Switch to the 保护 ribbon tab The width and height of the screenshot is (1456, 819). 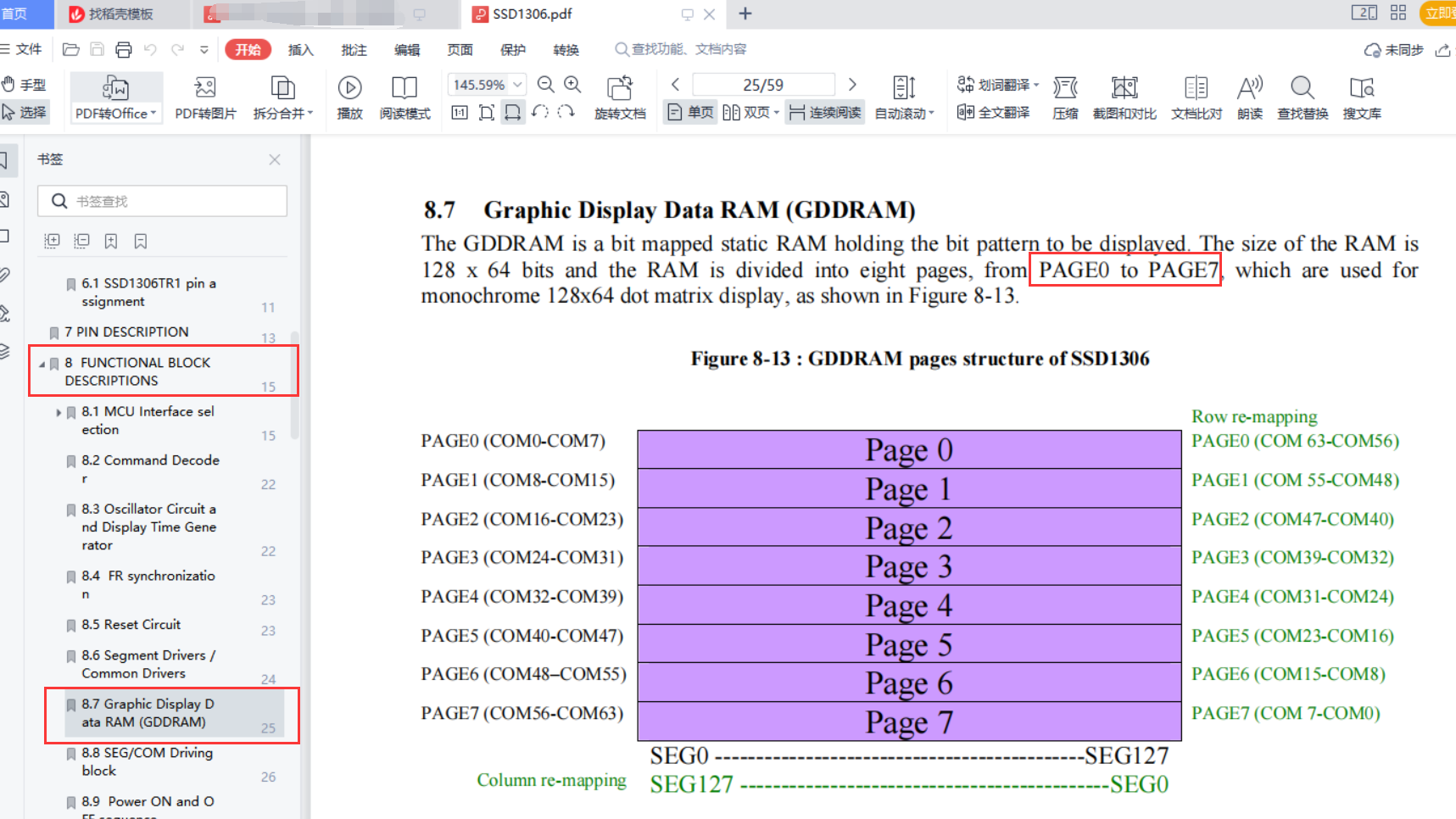(x=513, y=50)
